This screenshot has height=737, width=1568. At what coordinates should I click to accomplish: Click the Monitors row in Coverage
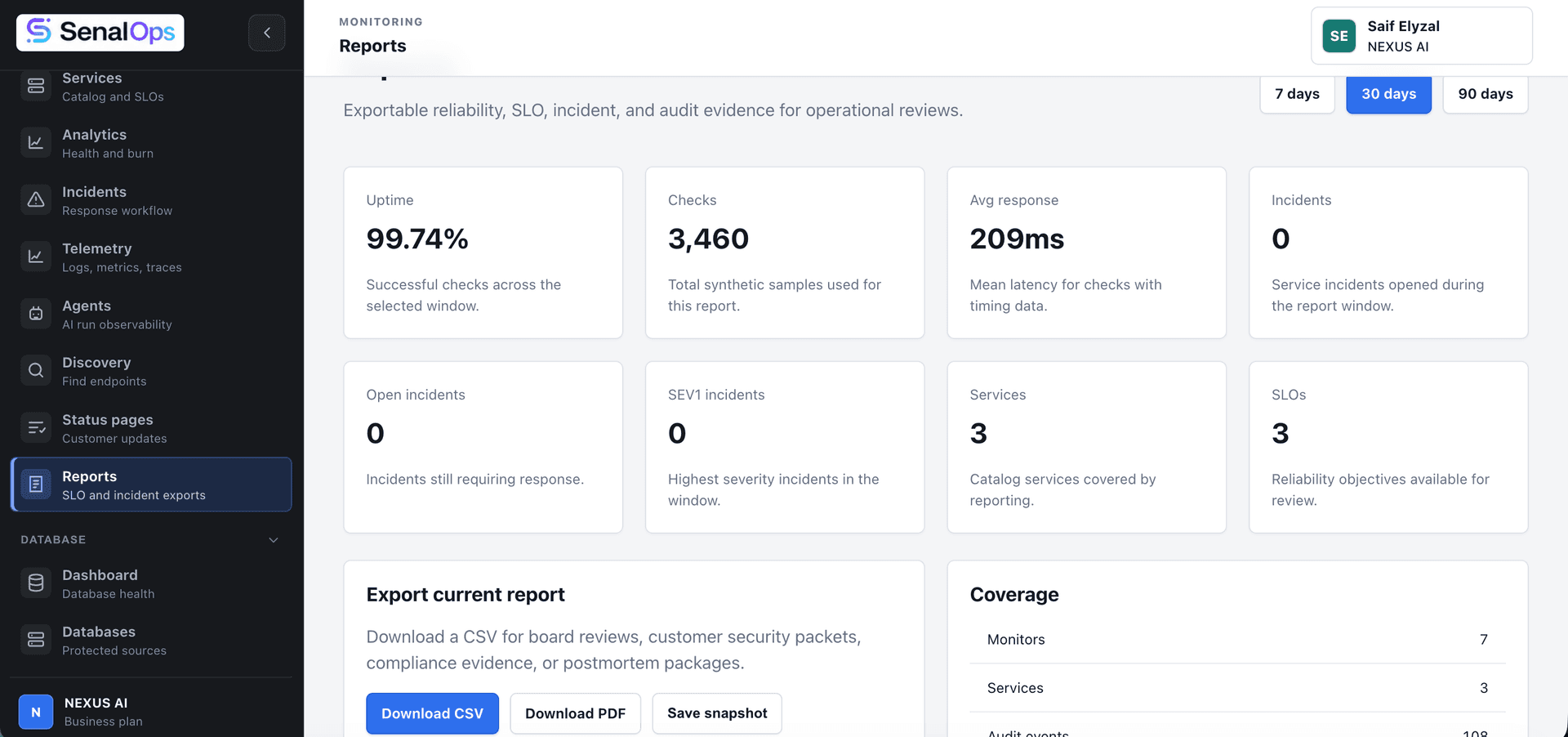(x=1237, y=640)
